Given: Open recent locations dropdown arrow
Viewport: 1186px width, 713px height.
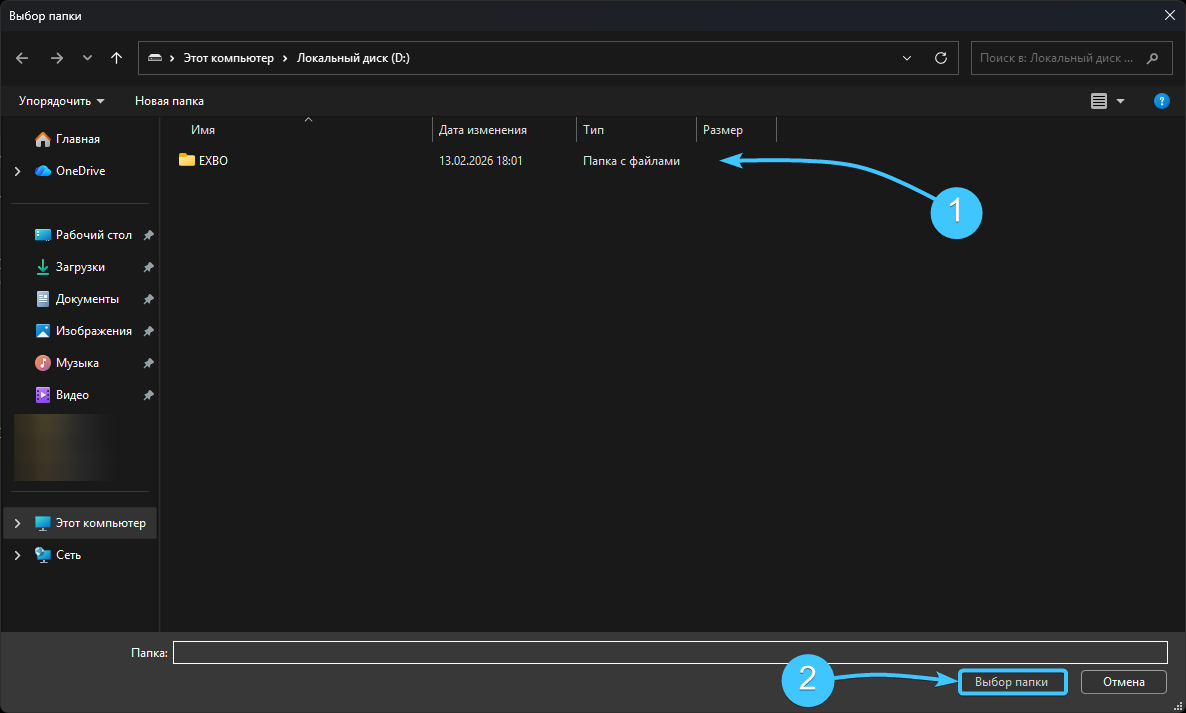Looking at the screenshot, I should (x=87, y=58).
